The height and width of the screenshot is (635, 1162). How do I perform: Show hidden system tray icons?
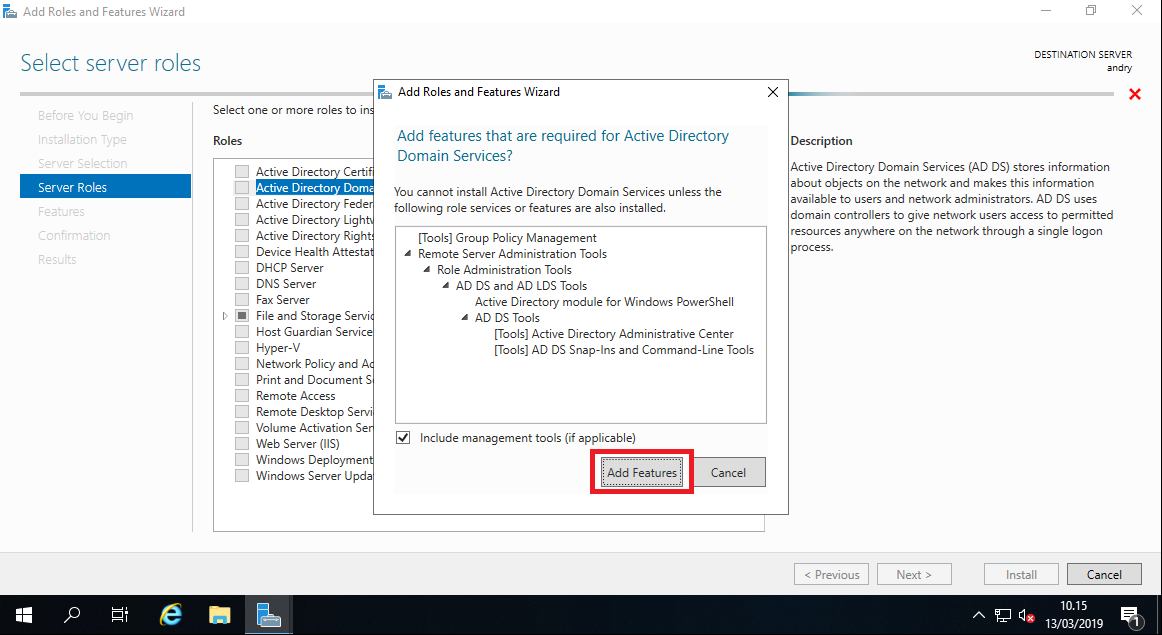979,615
